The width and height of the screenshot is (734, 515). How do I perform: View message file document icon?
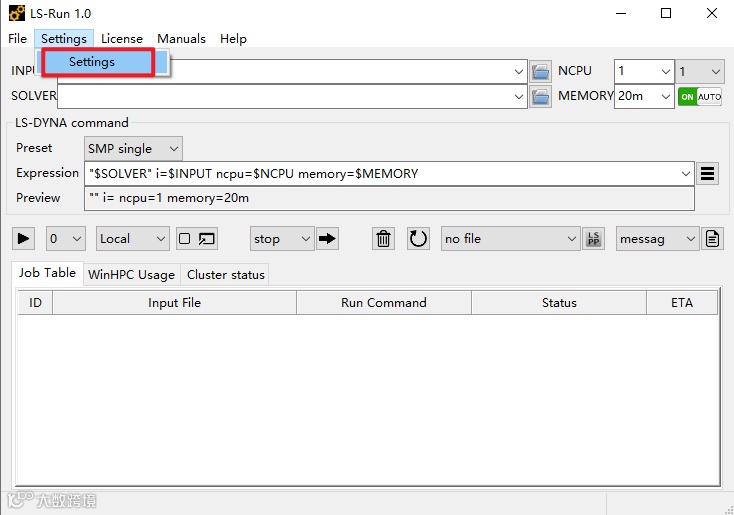tap(712, 239)
